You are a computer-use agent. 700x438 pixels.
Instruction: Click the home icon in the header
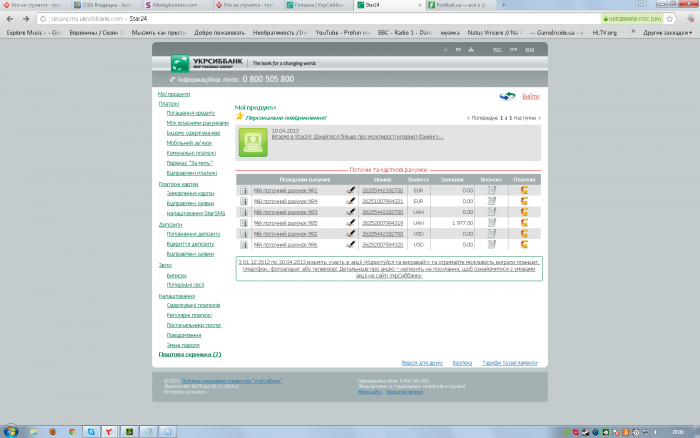[x=446, y=50]
